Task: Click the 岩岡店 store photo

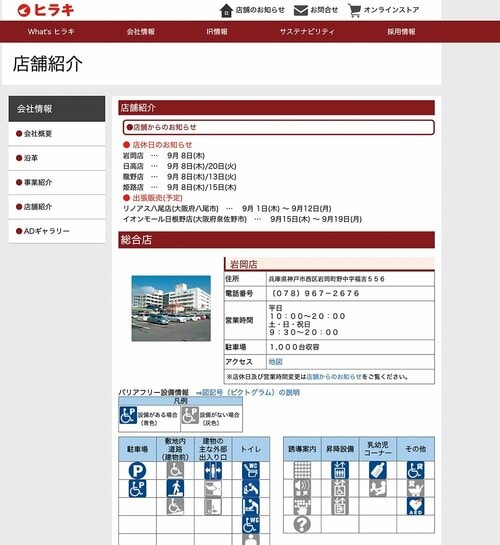Action: click(171, 308)
